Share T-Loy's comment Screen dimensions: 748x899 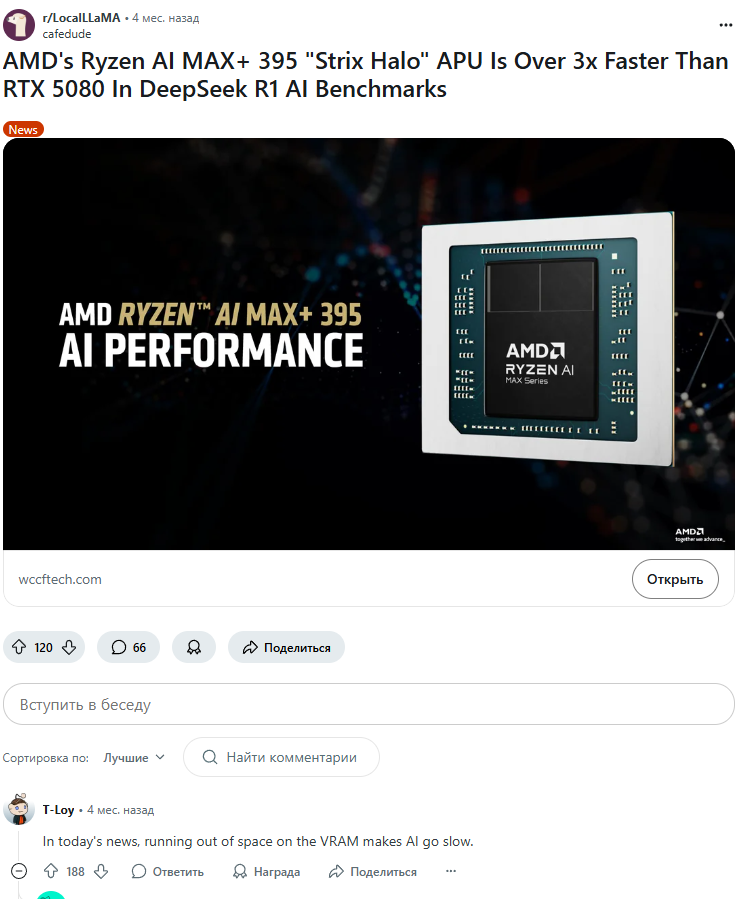click(373, 871)
